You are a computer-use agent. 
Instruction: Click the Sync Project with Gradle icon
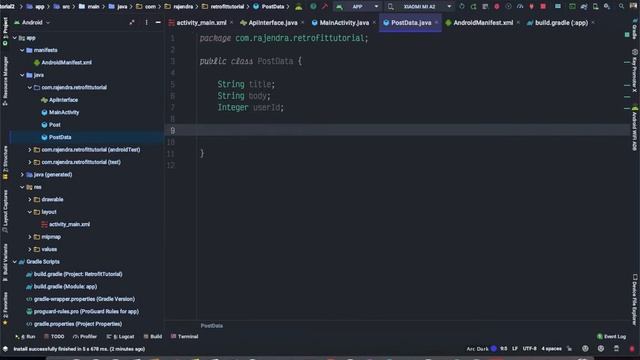[x=584, y=7]
